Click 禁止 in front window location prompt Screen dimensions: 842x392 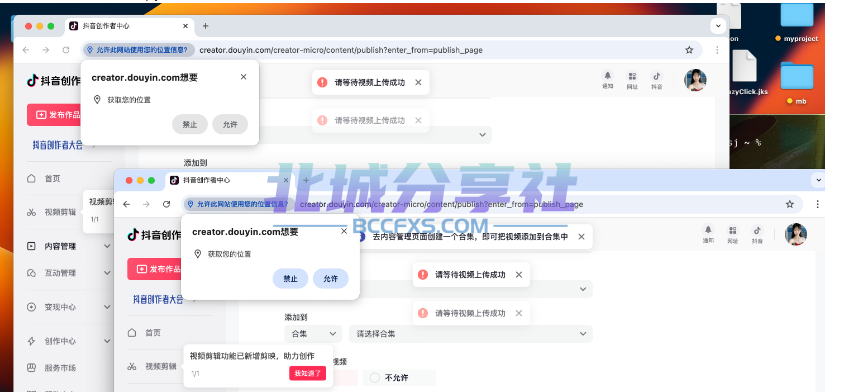click(290, 279)
